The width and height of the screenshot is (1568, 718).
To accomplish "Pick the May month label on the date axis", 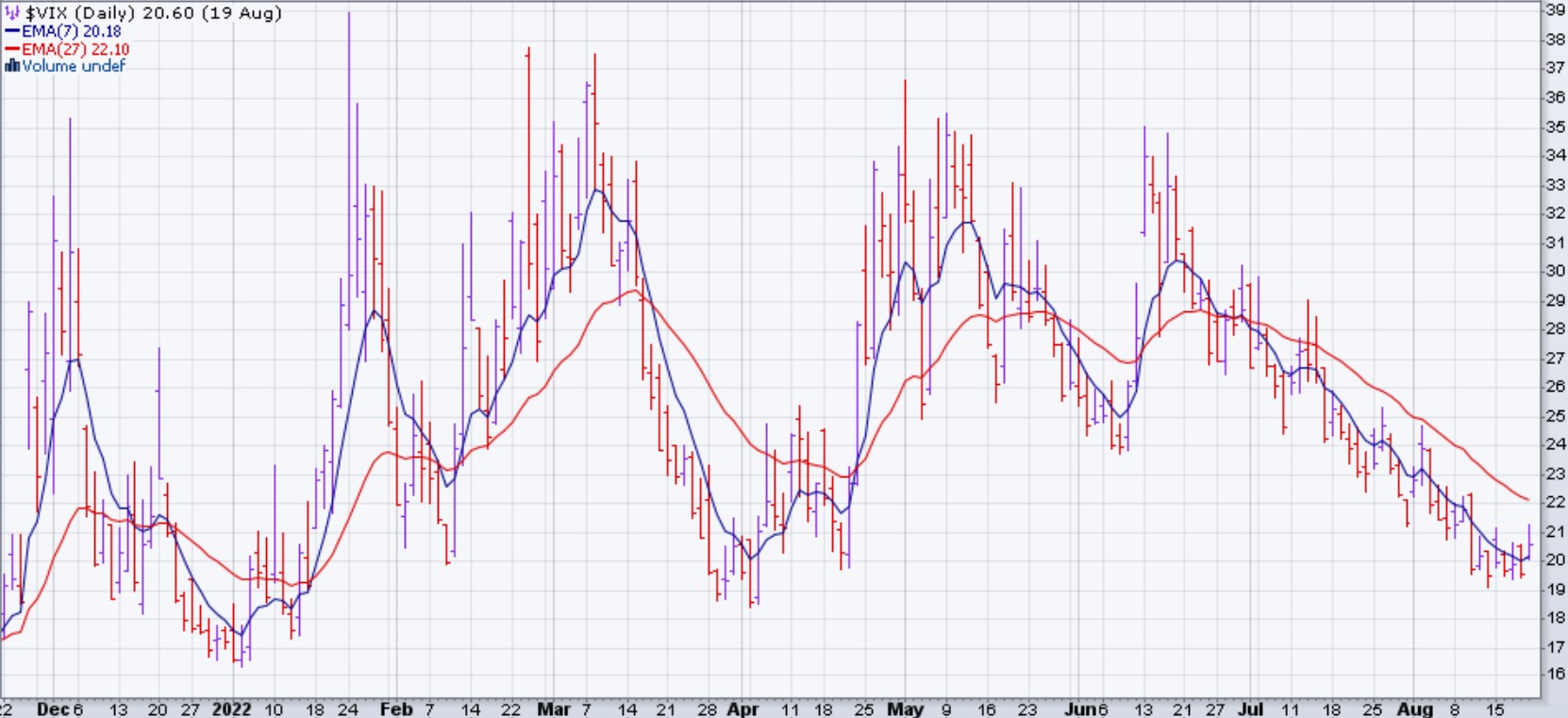I will point(905,709).
